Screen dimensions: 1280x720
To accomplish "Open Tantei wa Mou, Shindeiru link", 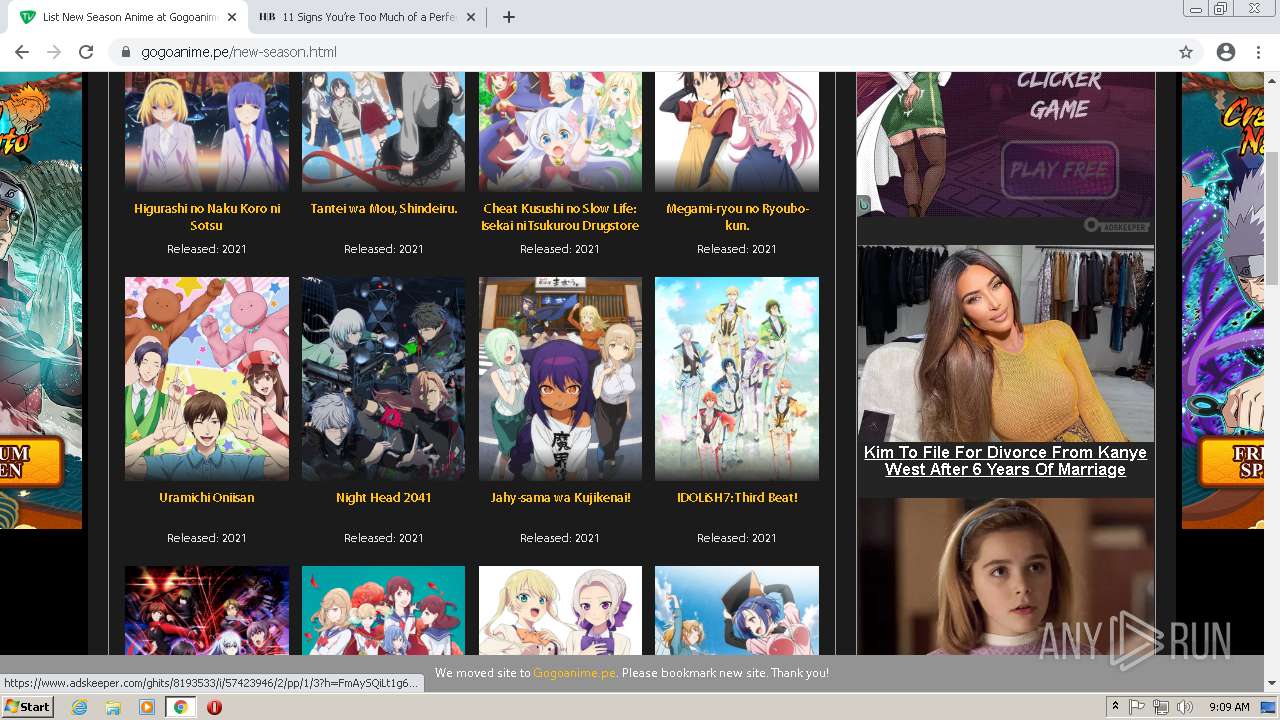I will click(x=384, y=208).
